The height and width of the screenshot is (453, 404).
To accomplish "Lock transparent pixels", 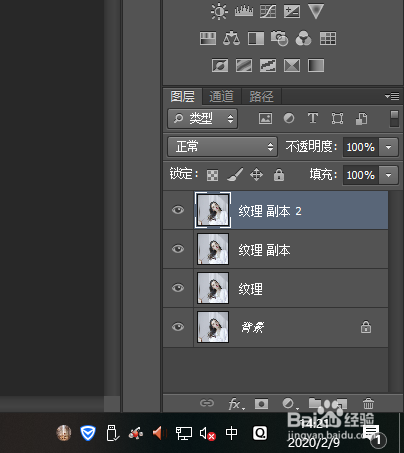I will coord(212,175).
